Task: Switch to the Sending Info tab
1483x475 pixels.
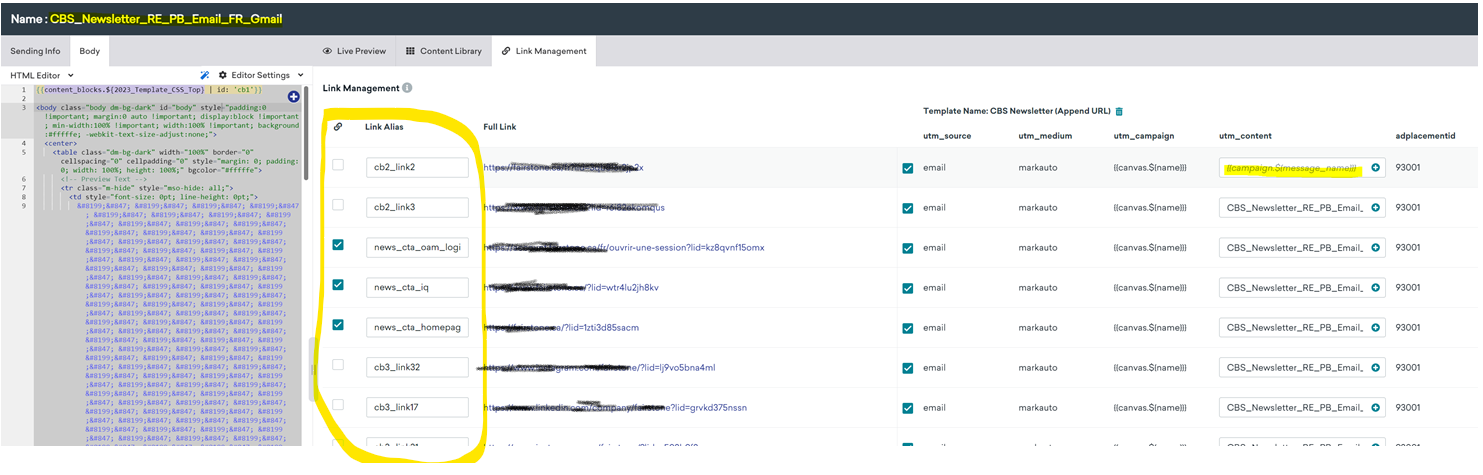Action: pos(35,51)
